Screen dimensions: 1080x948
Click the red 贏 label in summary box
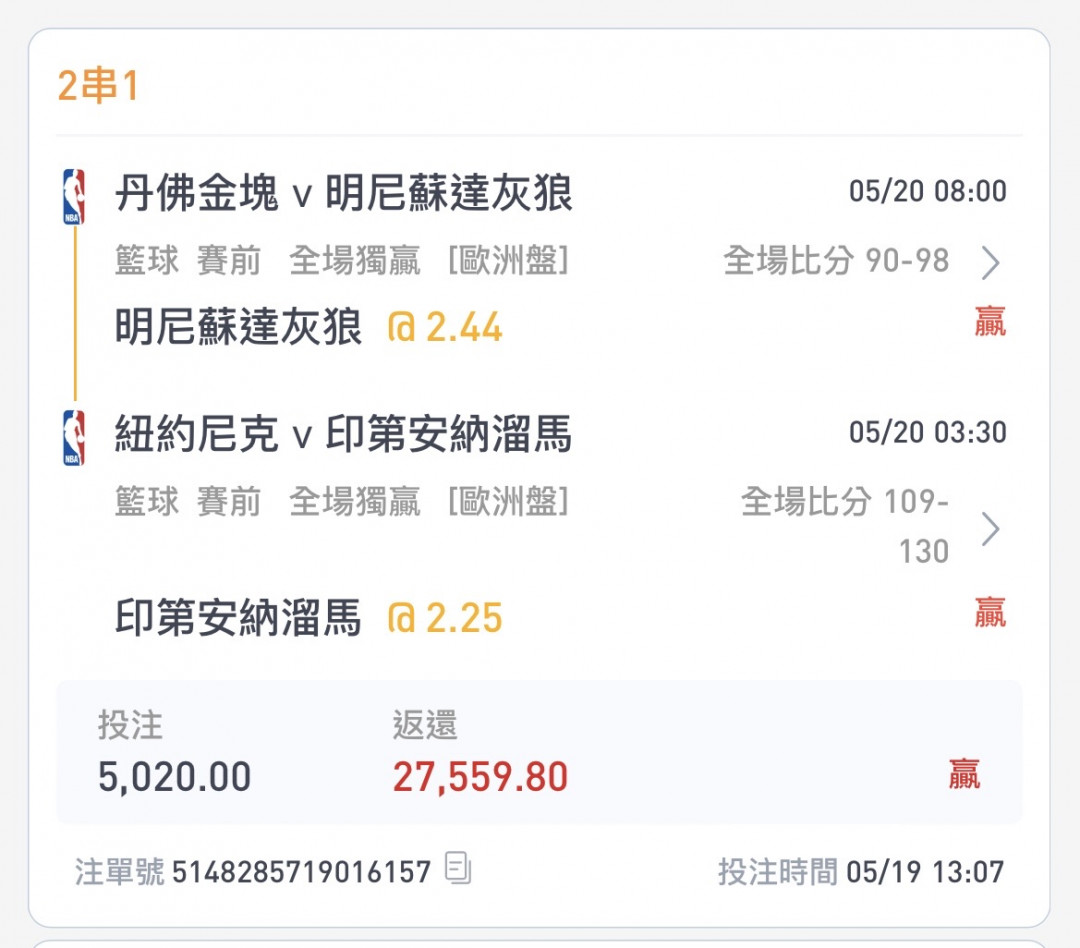[964, 774]
